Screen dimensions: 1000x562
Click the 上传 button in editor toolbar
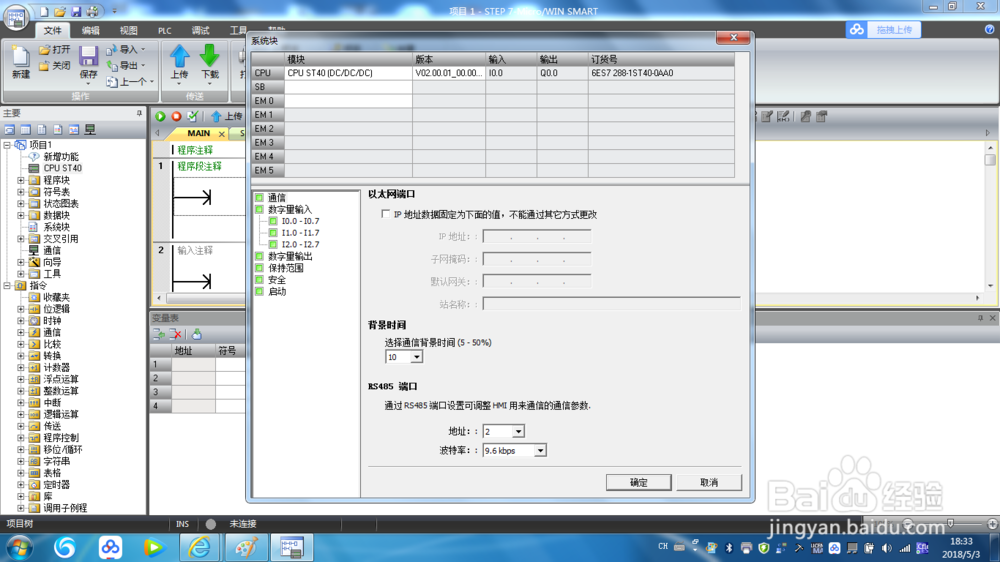click(x=226, y=116)
